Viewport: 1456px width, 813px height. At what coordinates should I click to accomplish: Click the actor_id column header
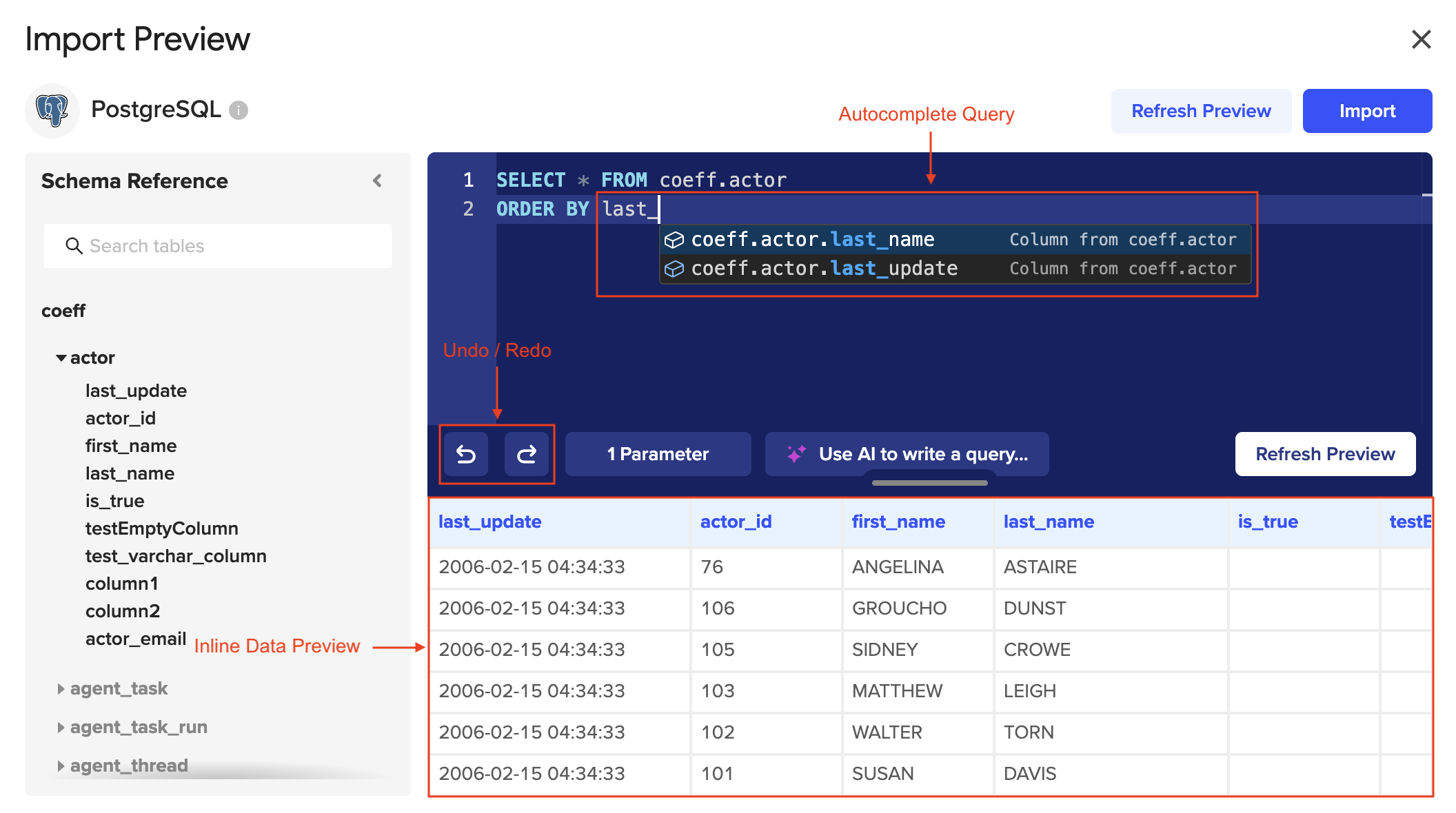(736, 522)
